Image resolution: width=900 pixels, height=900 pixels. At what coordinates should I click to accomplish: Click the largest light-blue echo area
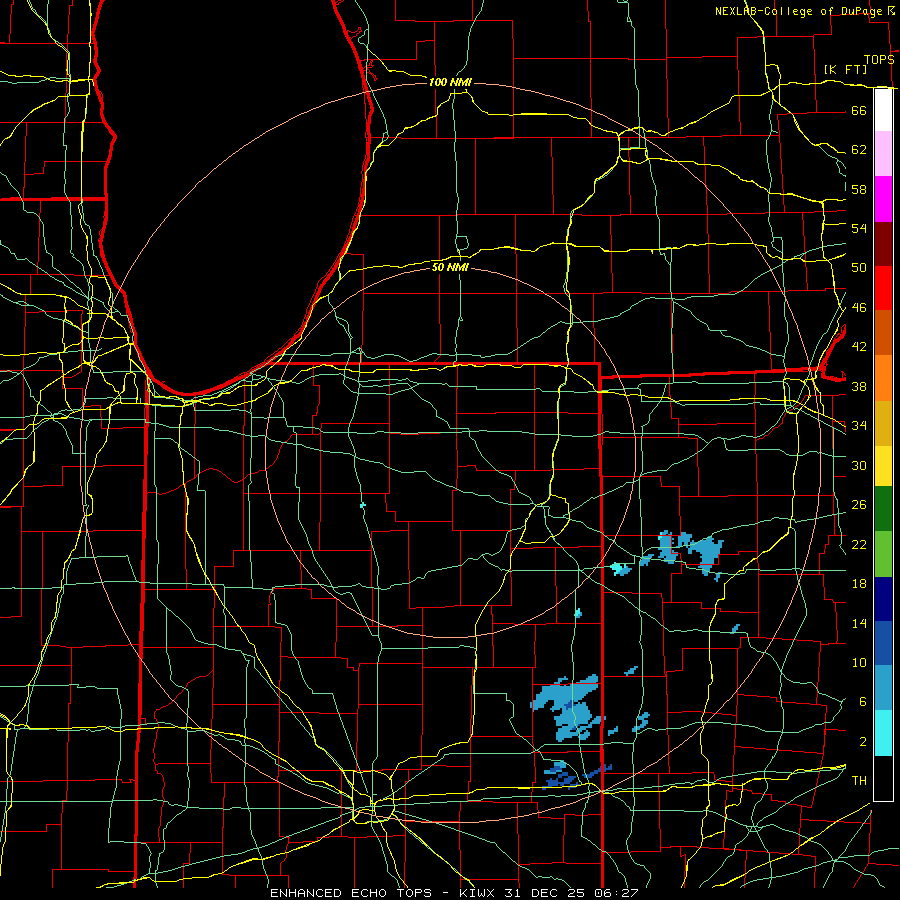568,707
